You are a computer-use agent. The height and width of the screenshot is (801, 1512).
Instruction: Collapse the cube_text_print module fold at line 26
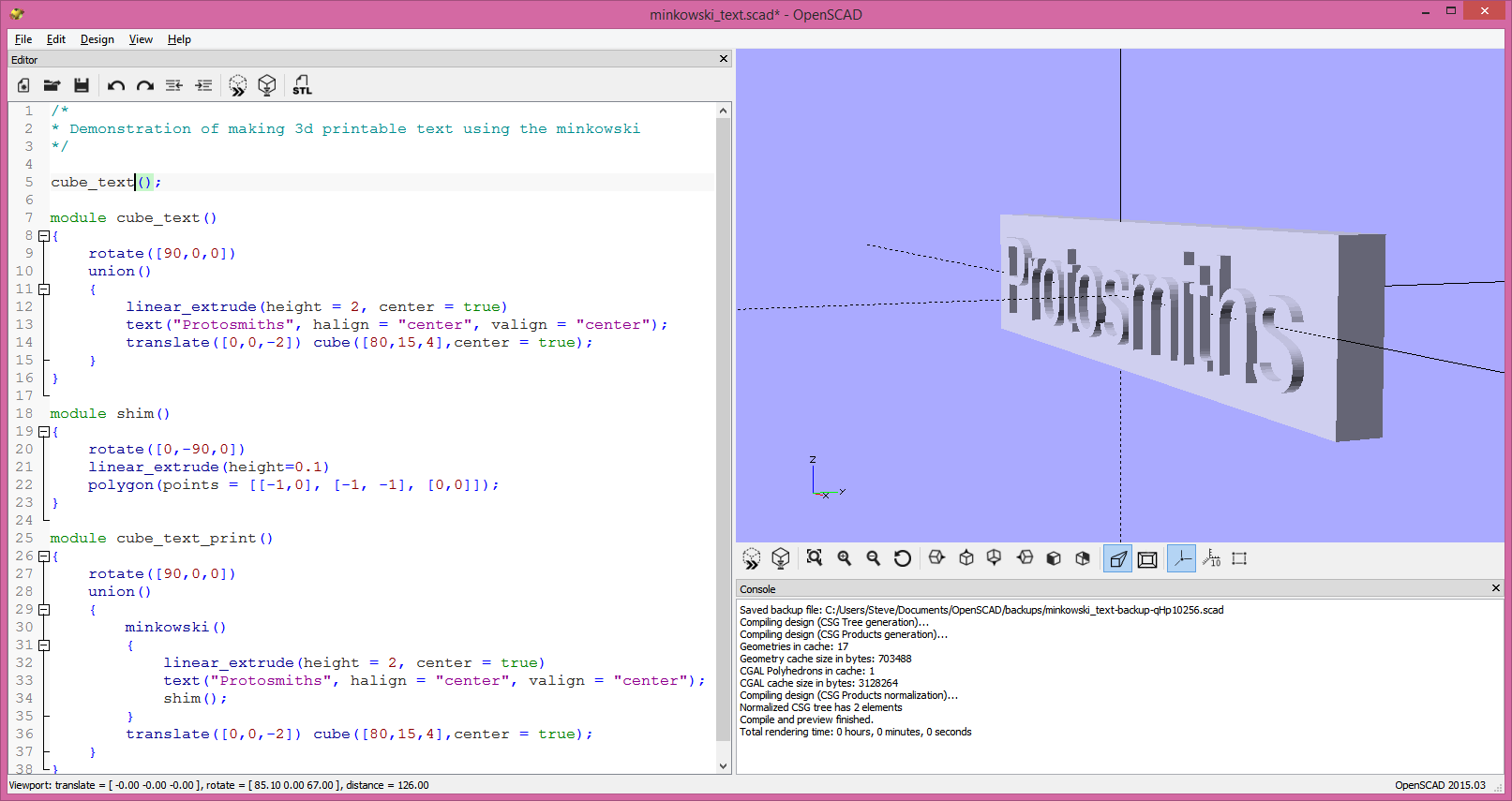[43, 556]
